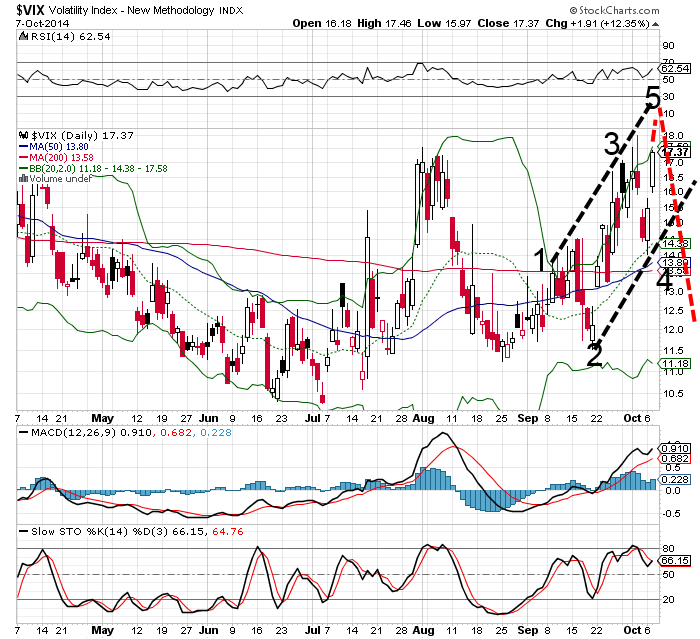Click the '7-Oct-2014' date
The image size is (700, 639).
pos(42,24)
